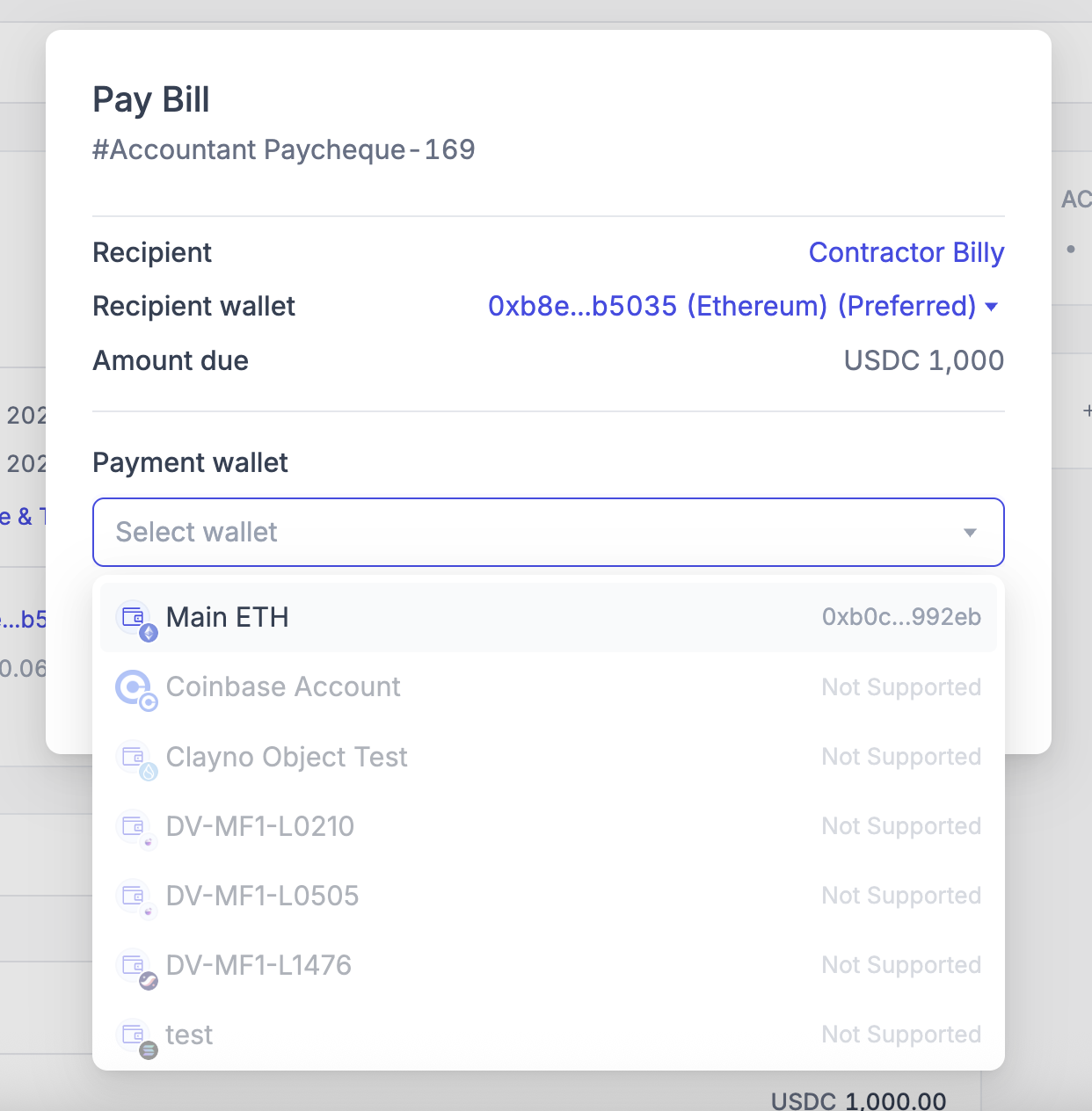This screenshot has height=1111, width=1092.
Task: Click the DV-MF1-L0210 wallet icon
Action: coord(135,827)
